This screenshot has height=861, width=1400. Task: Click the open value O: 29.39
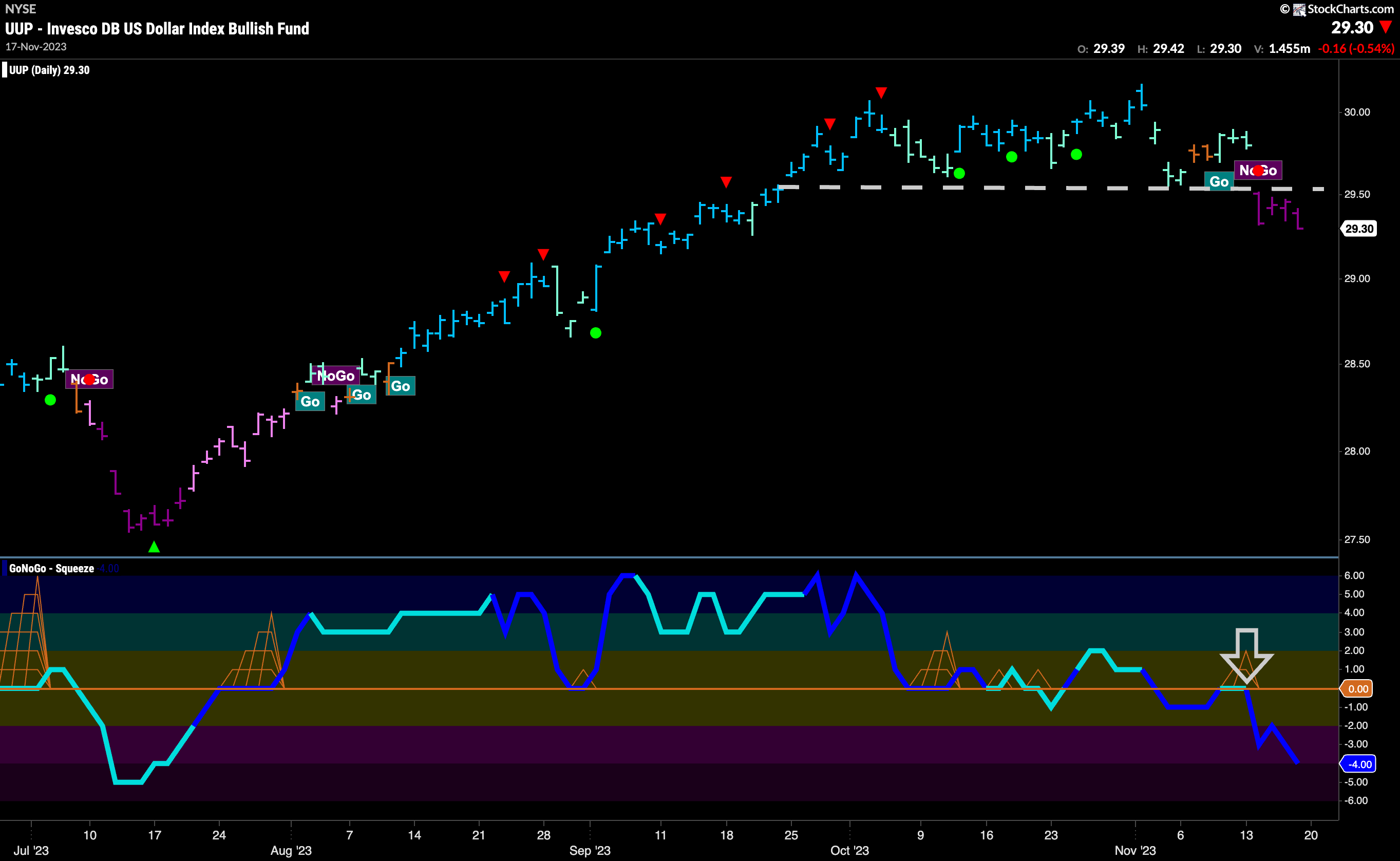(x=1101, y=48)
